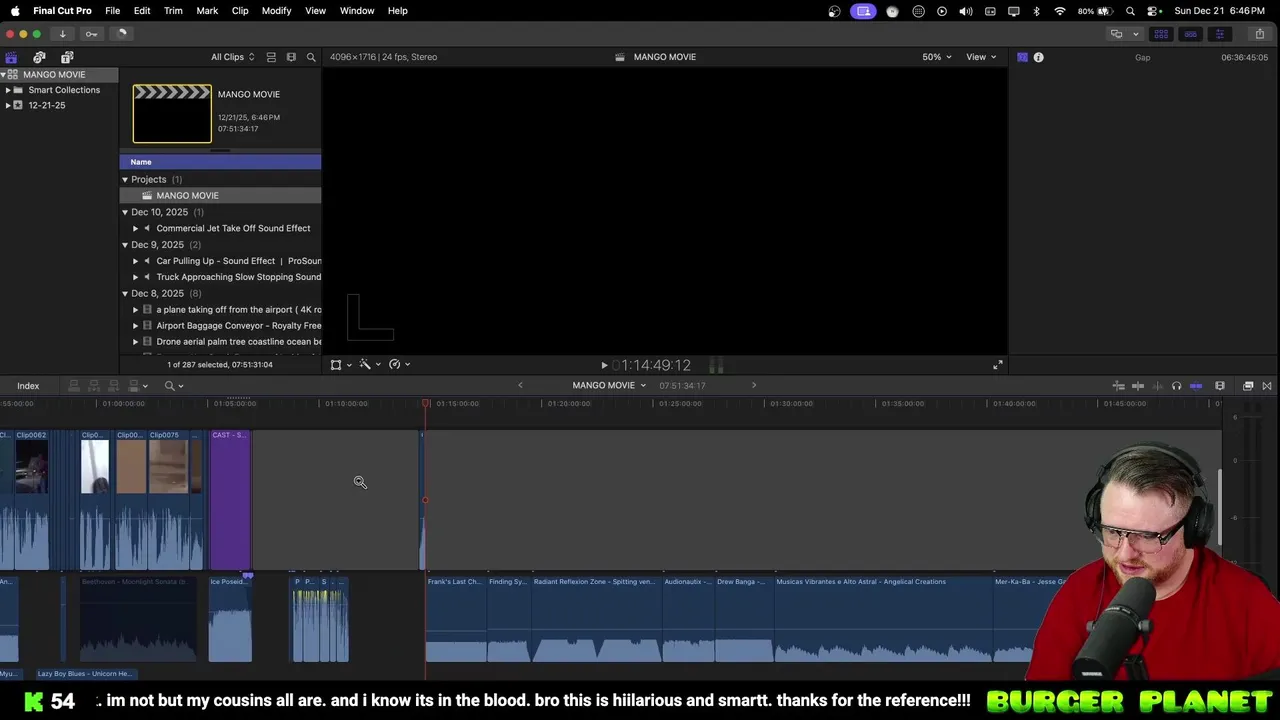Select the purple CAST title clip
Image resolution: width=1280 pixels, height=720 pixels.
(230, 499)
